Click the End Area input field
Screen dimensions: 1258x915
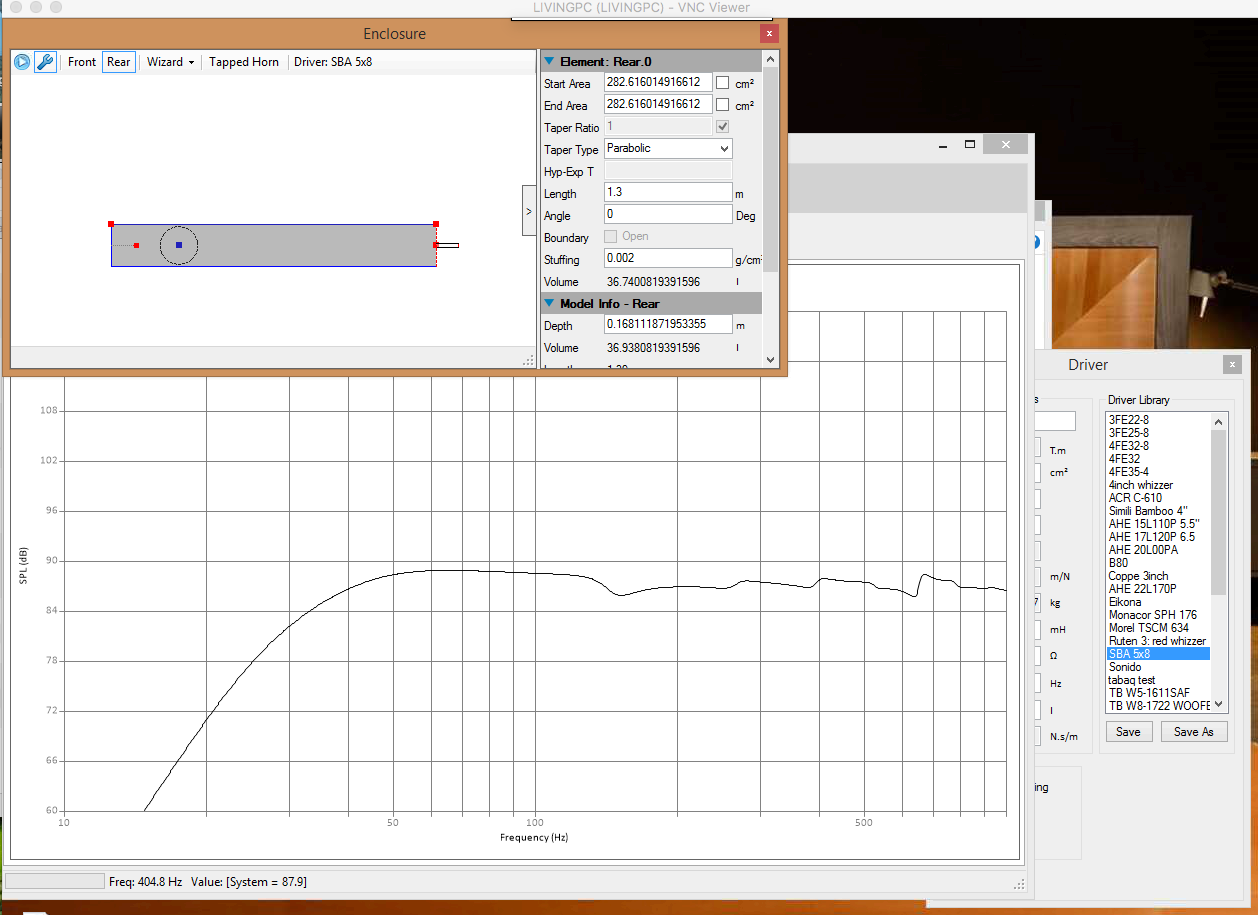658,104
